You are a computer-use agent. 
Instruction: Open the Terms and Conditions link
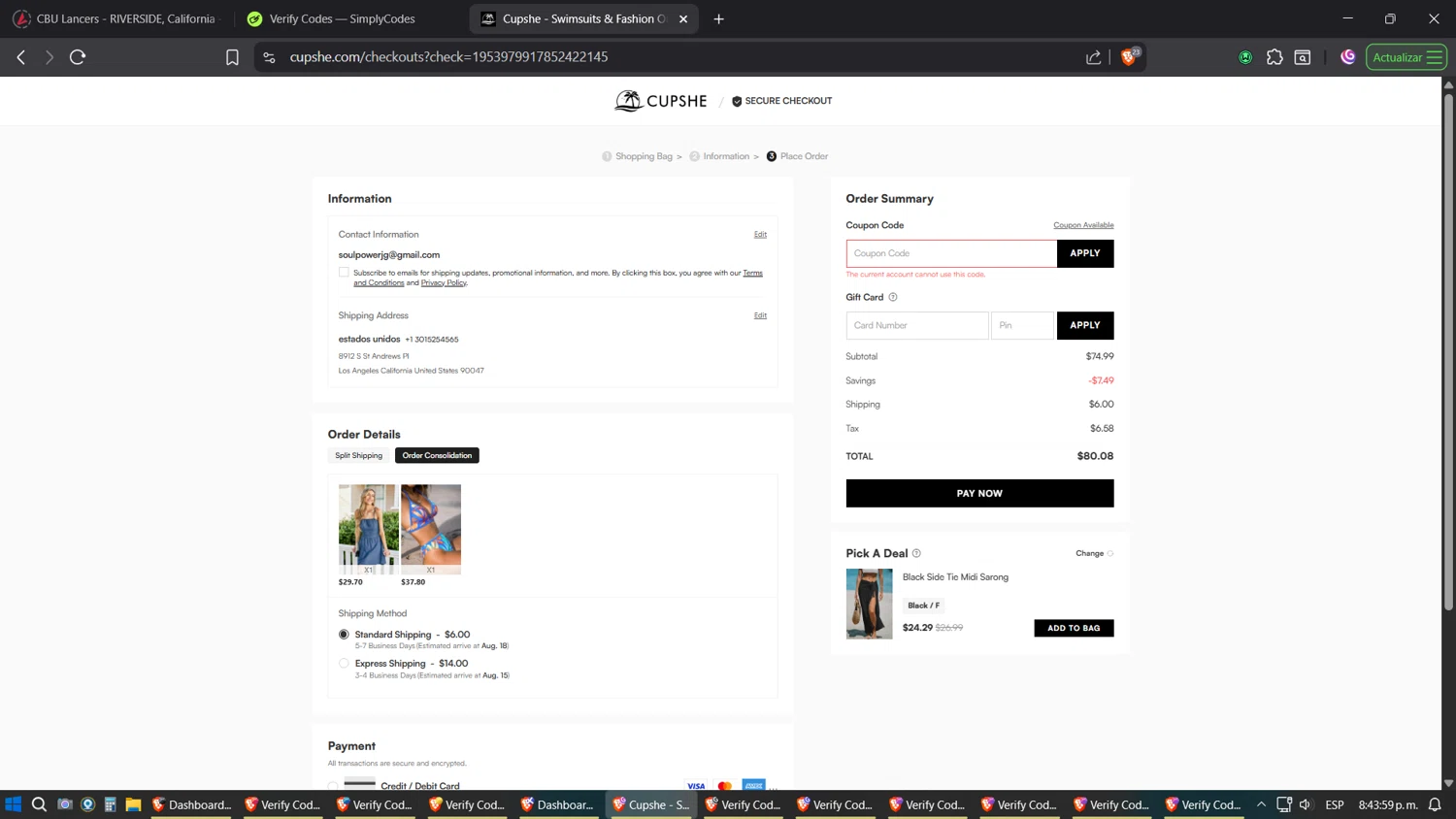coord(753,273)
